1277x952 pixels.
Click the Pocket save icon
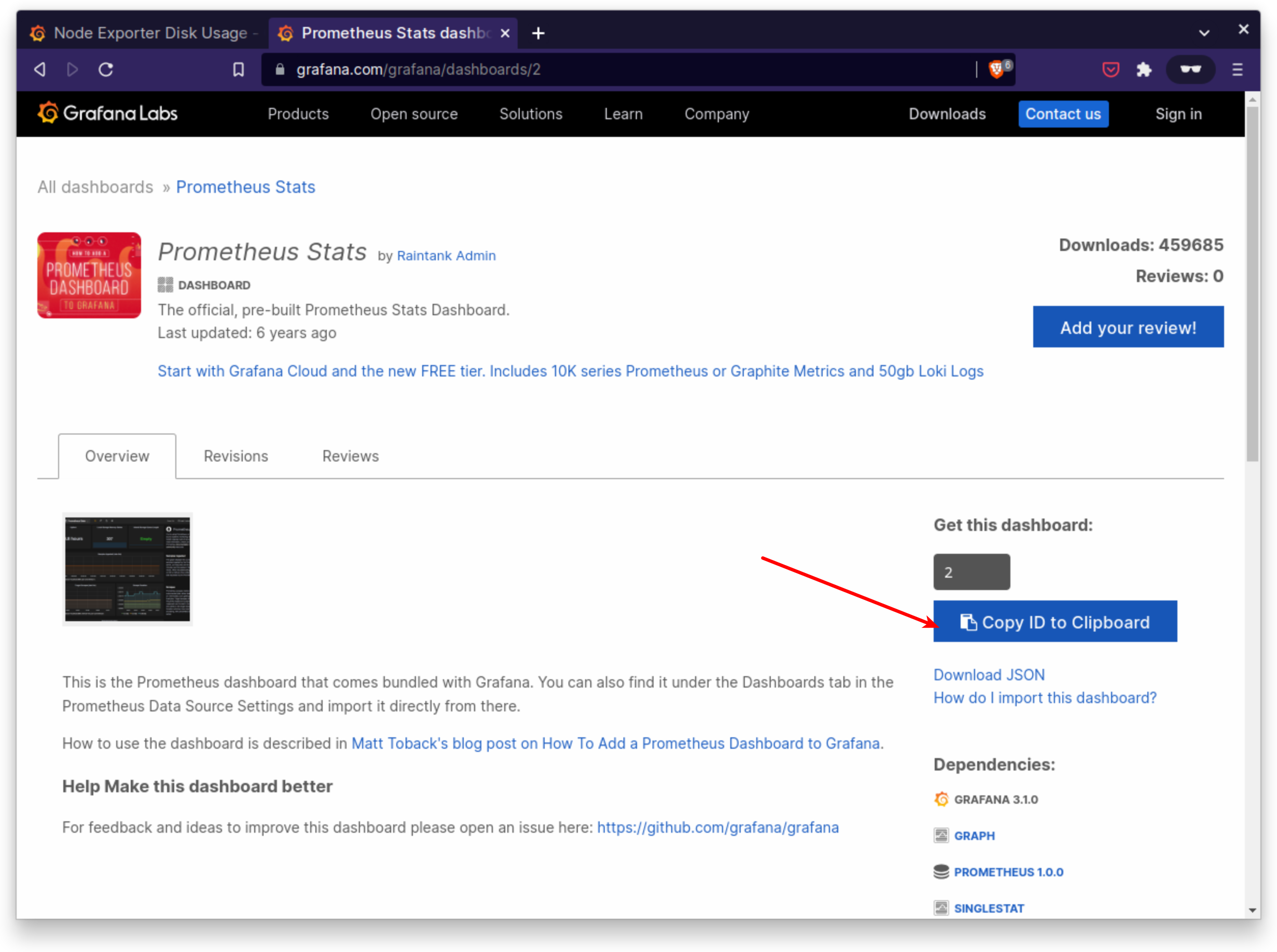(x=1111, y=69)
